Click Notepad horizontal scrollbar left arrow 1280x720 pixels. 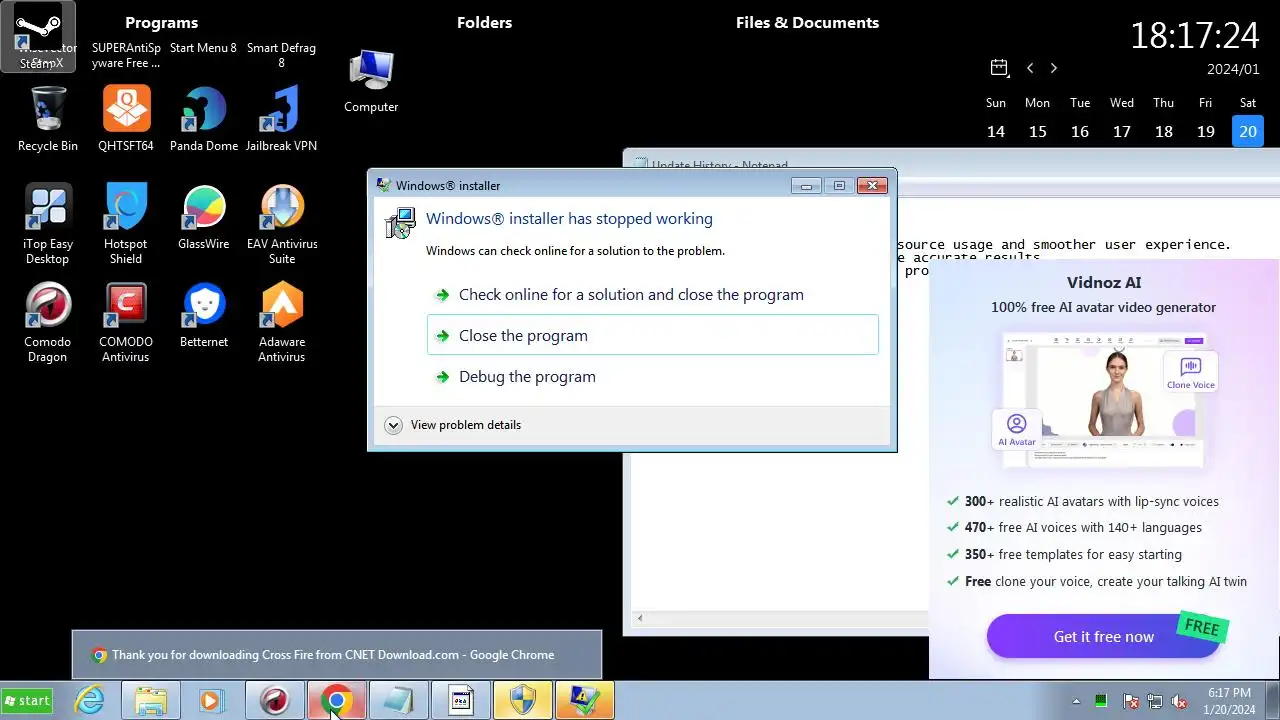pyautogui.click(x=640, y=618)
